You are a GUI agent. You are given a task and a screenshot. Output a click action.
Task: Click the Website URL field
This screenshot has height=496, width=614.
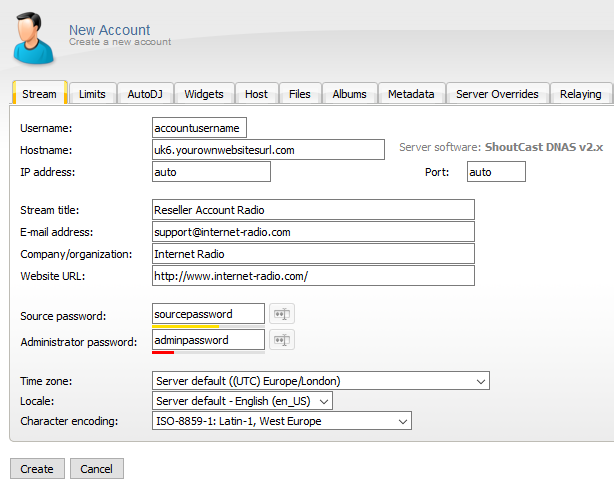coord(312,276)
